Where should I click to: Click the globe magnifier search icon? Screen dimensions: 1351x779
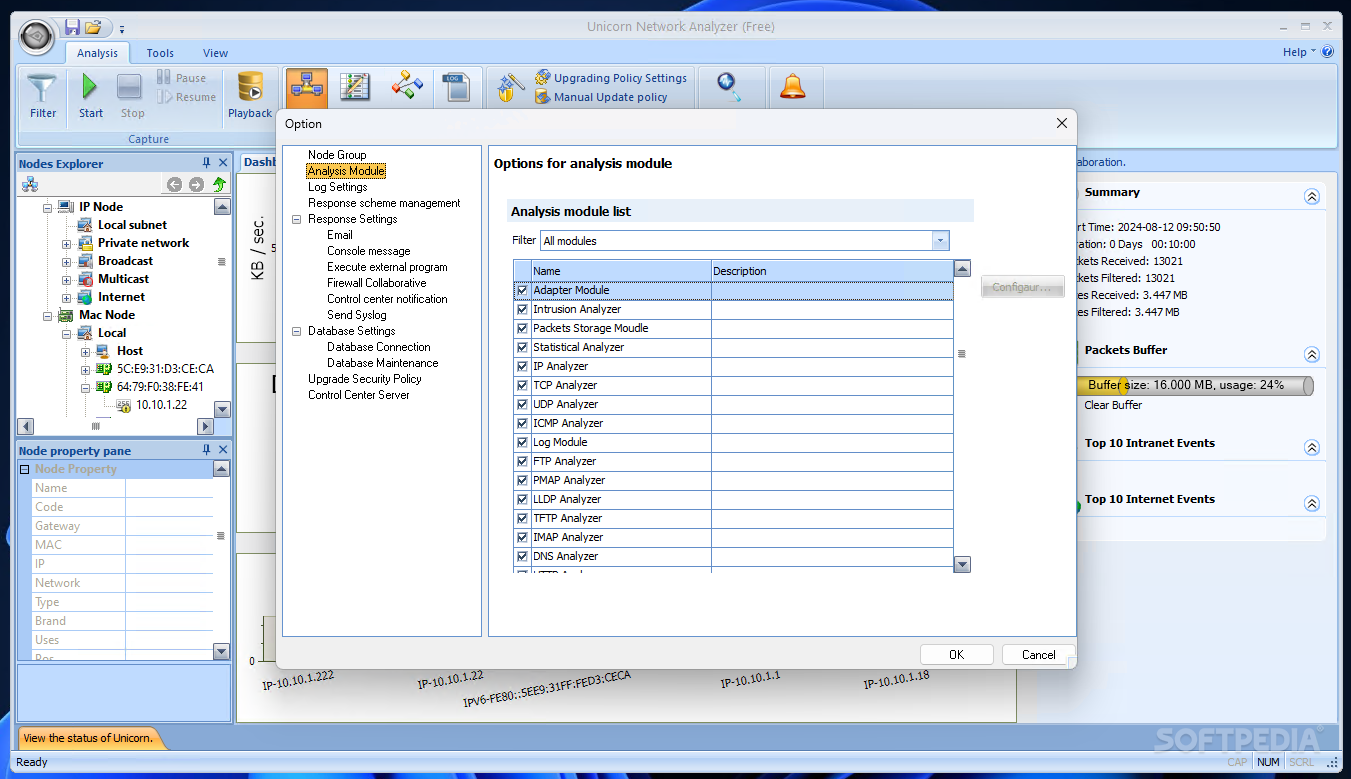pyautogui.click(x=730, y=87)
